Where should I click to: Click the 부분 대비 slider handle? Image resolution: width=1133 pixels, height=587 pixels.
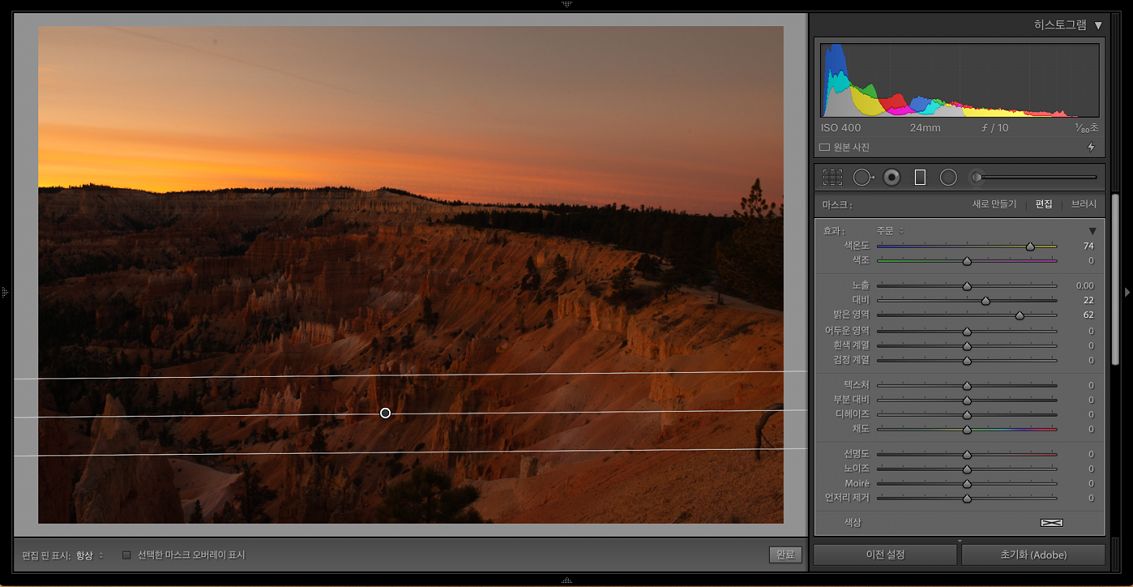coord(967,400)
